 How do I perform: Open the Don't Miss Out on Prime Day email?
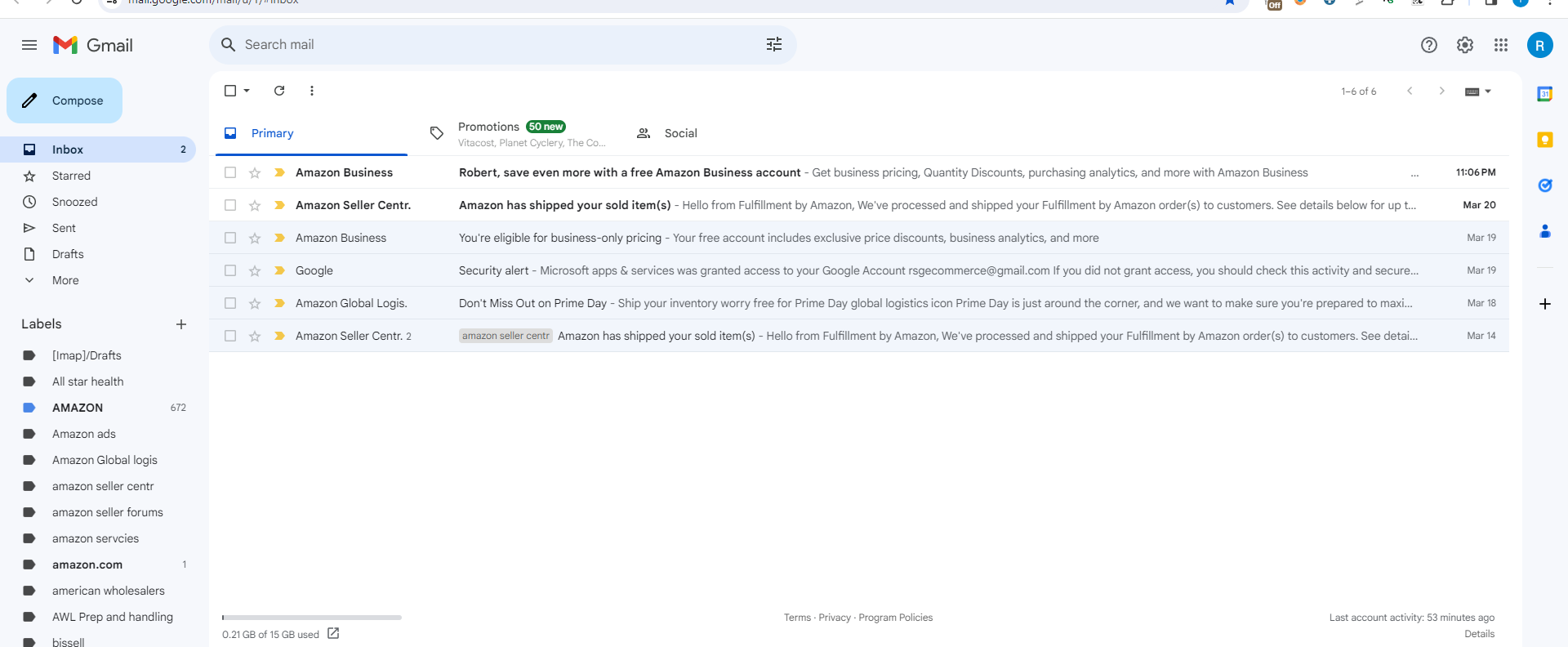pyautogui.click(x=859, y=303)
